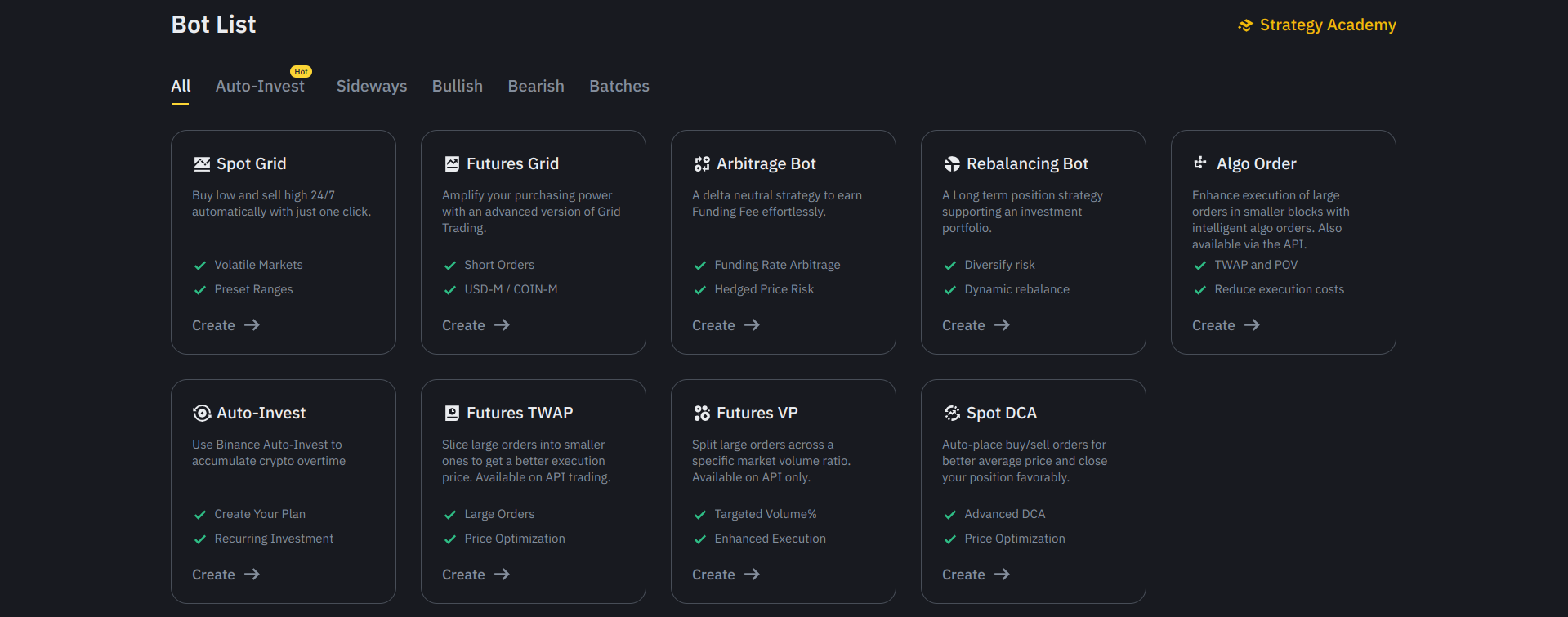
Task: Click the Futures TWAP icon
Action: pos(452,414)
